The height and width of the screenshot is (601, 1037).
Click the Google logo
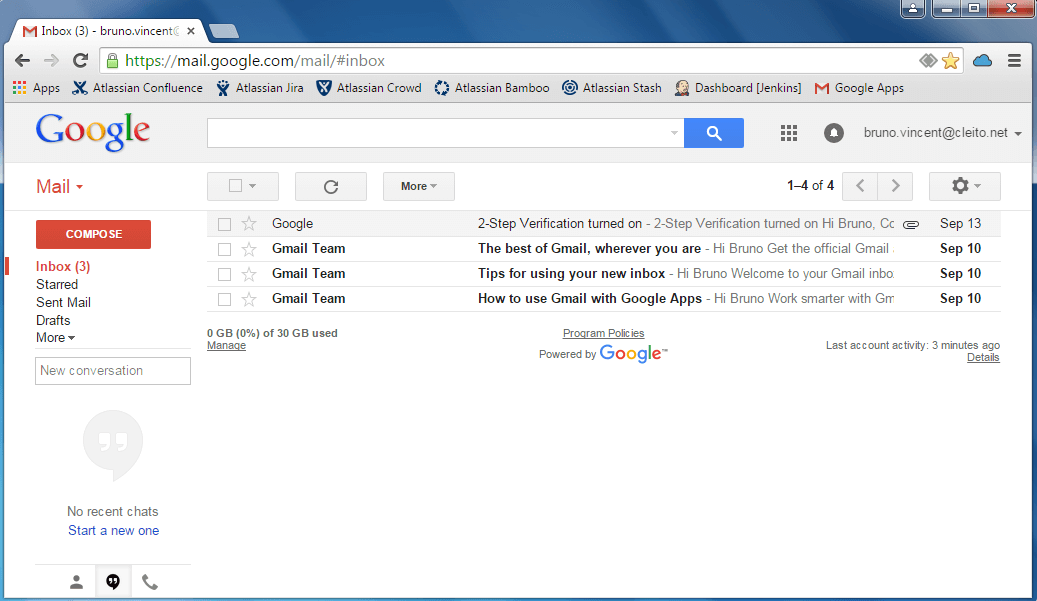pyautogui.click(x=93, y=132)
